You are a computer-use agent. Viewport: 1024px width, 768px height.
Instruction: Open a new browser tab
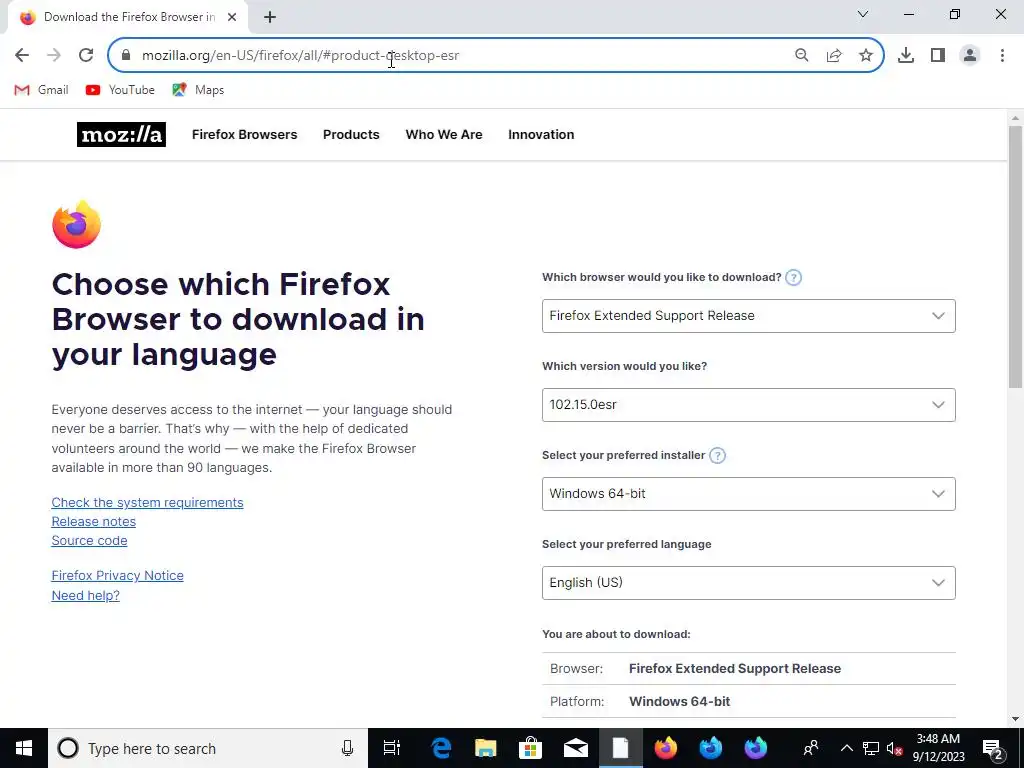[x=270, y=18]
